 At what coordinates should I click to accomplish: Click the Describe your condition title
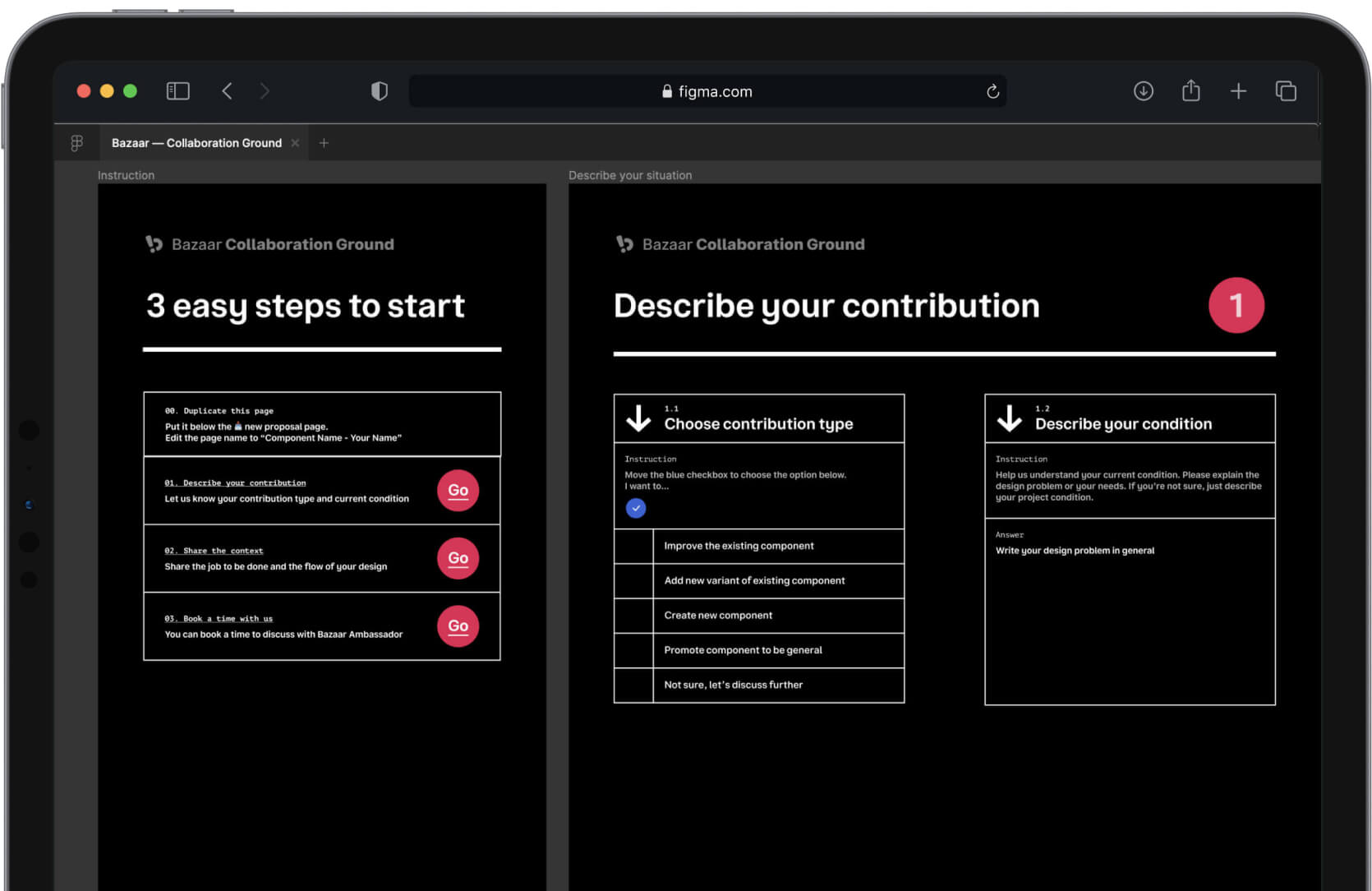[1123, 424]
